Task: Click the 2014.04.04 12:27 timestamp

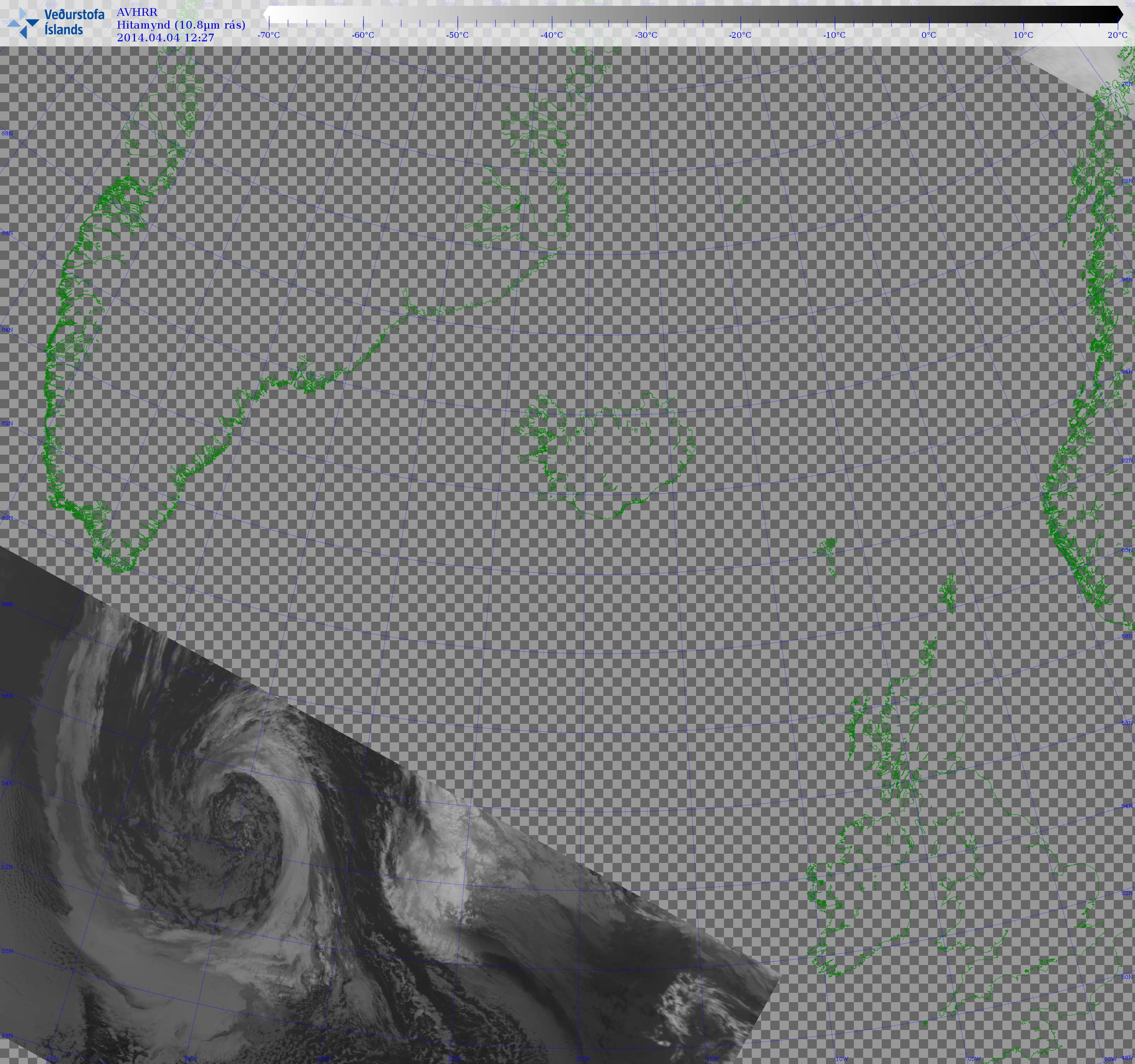Action: click(x=166, y=38)
